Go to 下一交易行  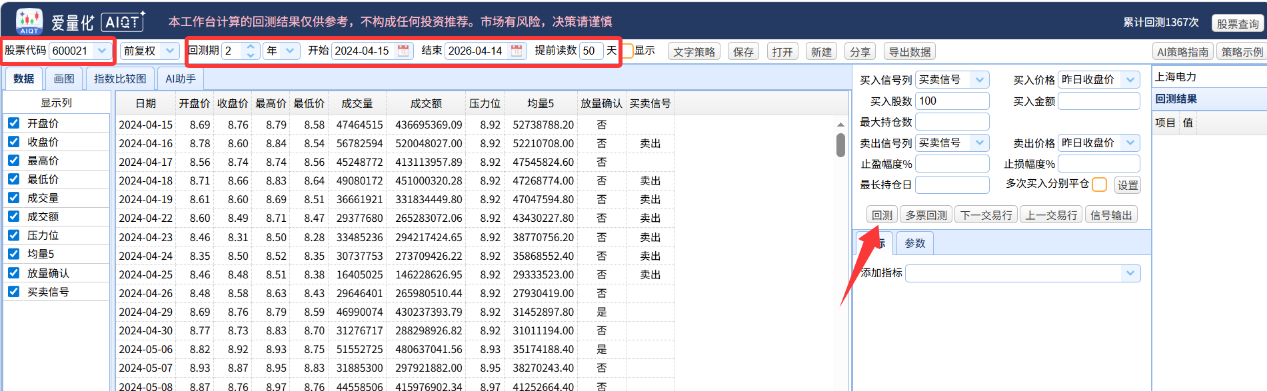(986, 214)
